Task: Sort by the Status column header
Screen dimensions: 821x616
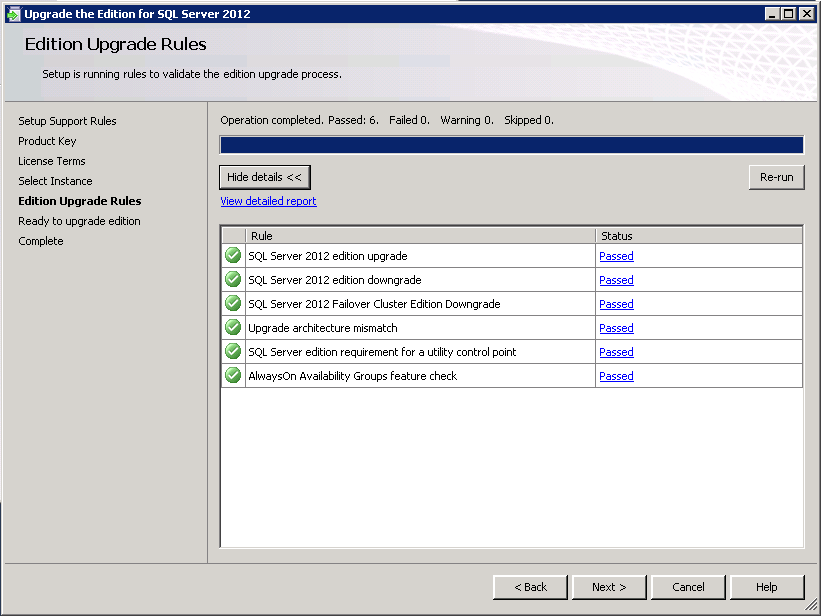Action: click(699, 236)
